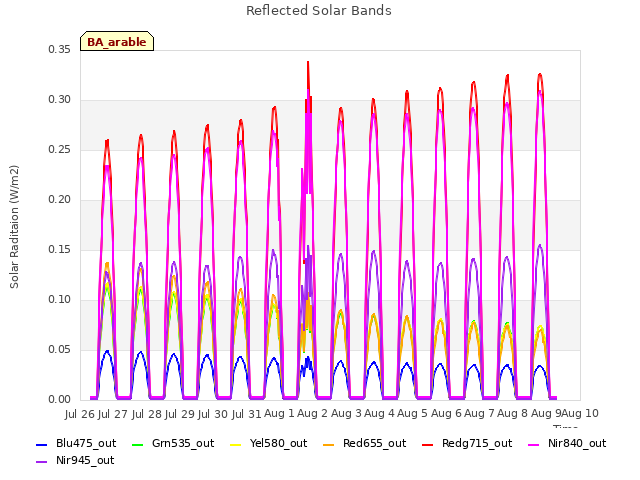Click the Jul 31 x-axis date label

(247, 414)
